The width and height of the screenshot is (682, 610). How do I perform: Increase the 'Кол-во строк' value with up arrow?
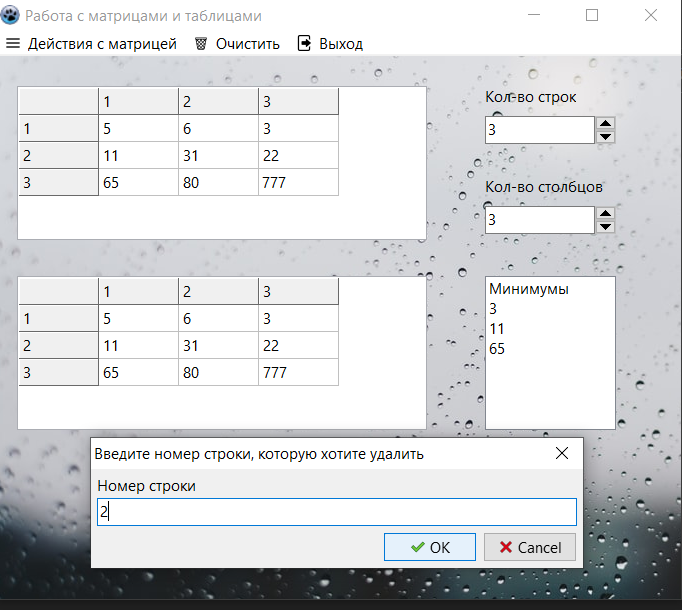click(605, 124)
